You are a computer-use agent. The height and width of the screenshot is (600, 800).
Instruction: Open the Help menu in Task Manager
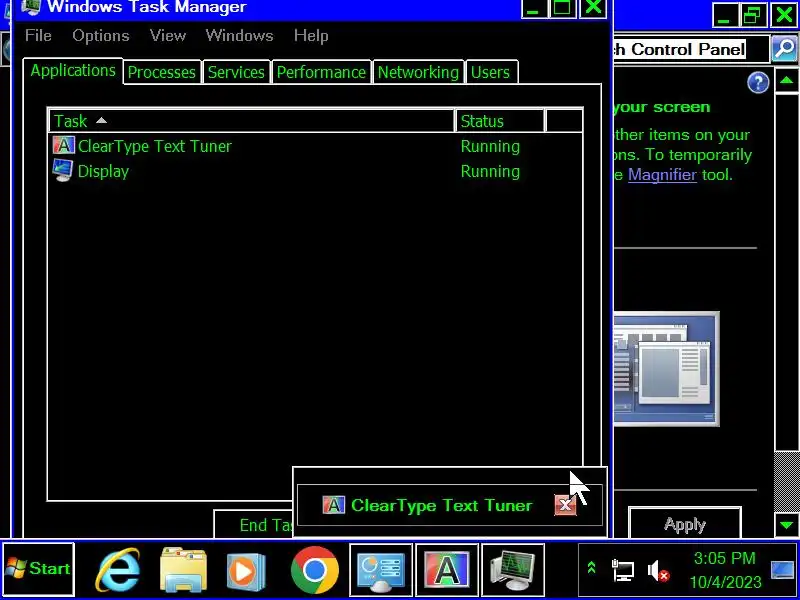(x=311, y=36)
